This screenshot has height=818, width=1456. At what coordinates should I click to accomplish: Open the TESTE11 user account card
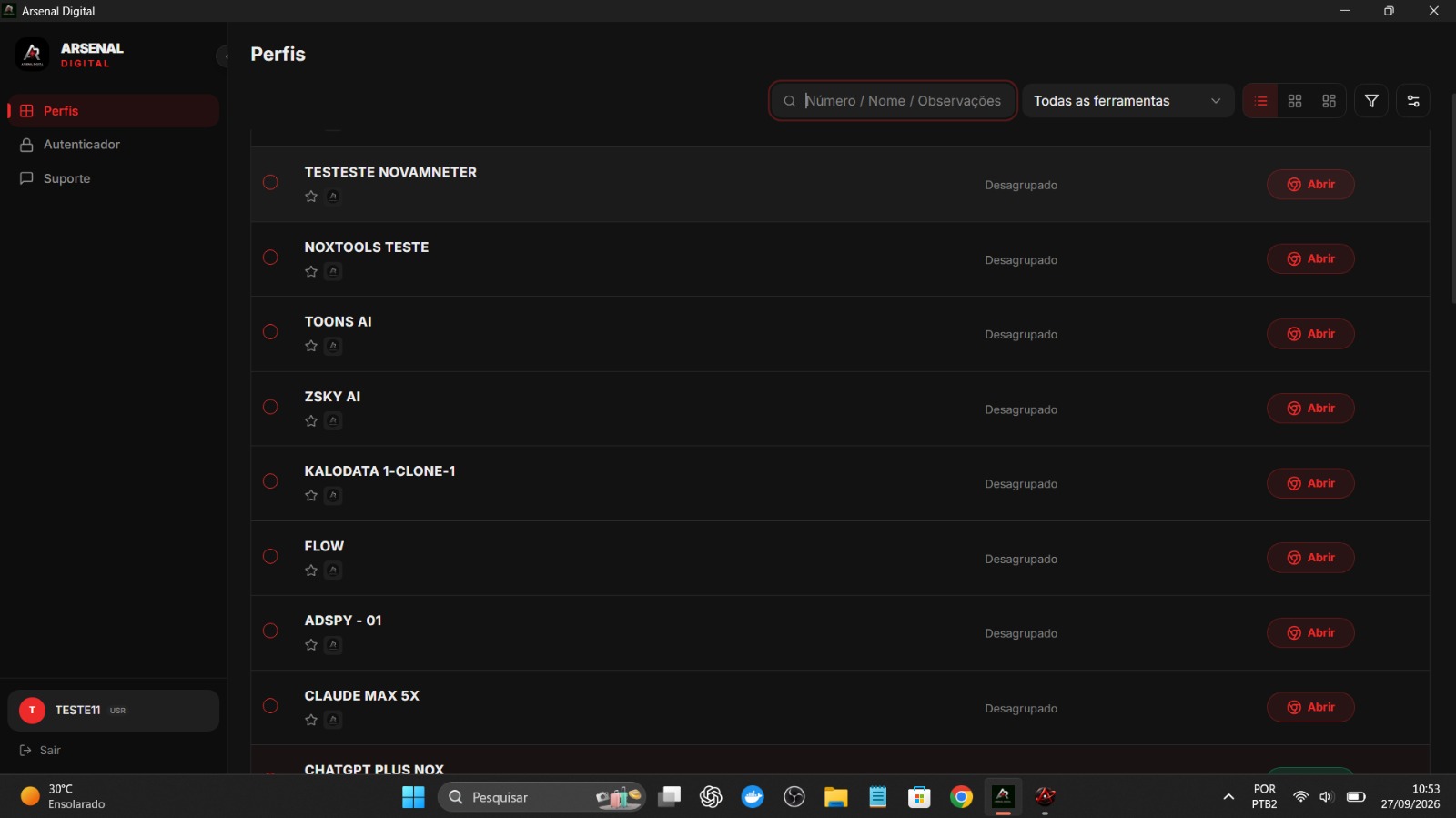click(x=114, y=711)
